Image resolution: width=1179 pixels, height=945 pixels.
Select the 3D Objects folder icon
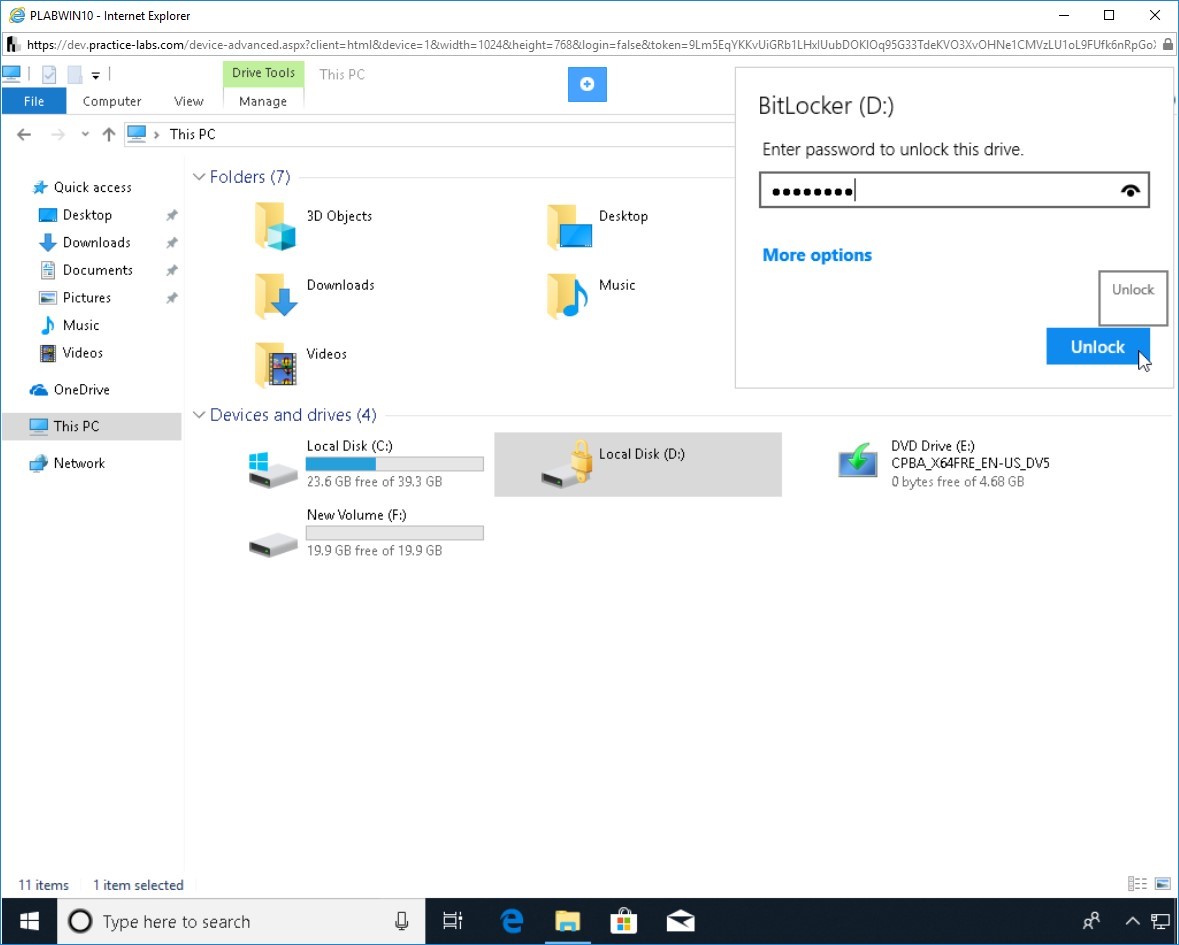(275, 226)
